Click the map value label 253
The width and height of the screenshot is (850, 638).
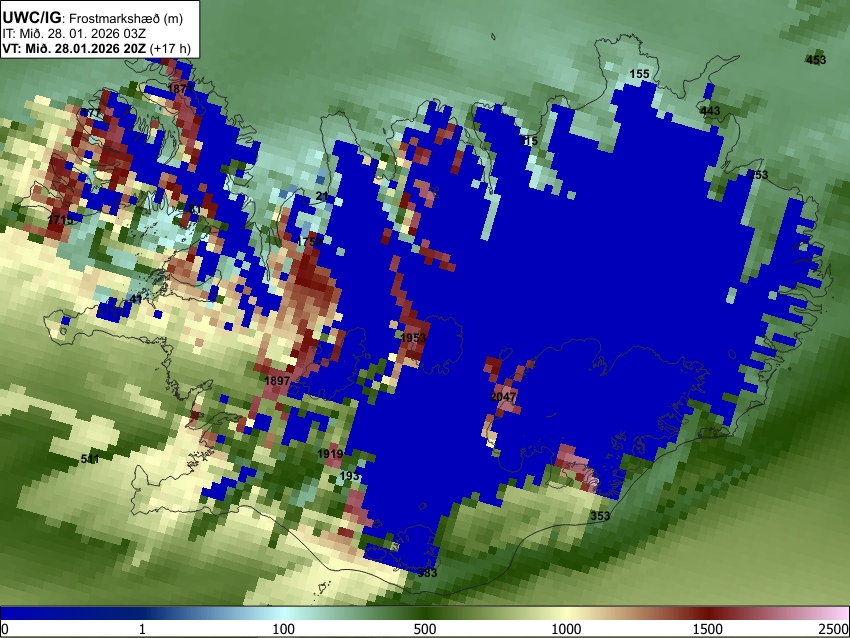[x=758, y=175]
